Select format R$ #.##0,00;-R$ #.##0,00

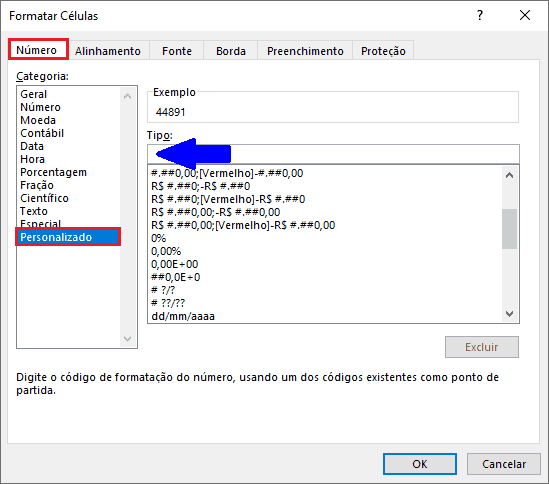(325, 212)
